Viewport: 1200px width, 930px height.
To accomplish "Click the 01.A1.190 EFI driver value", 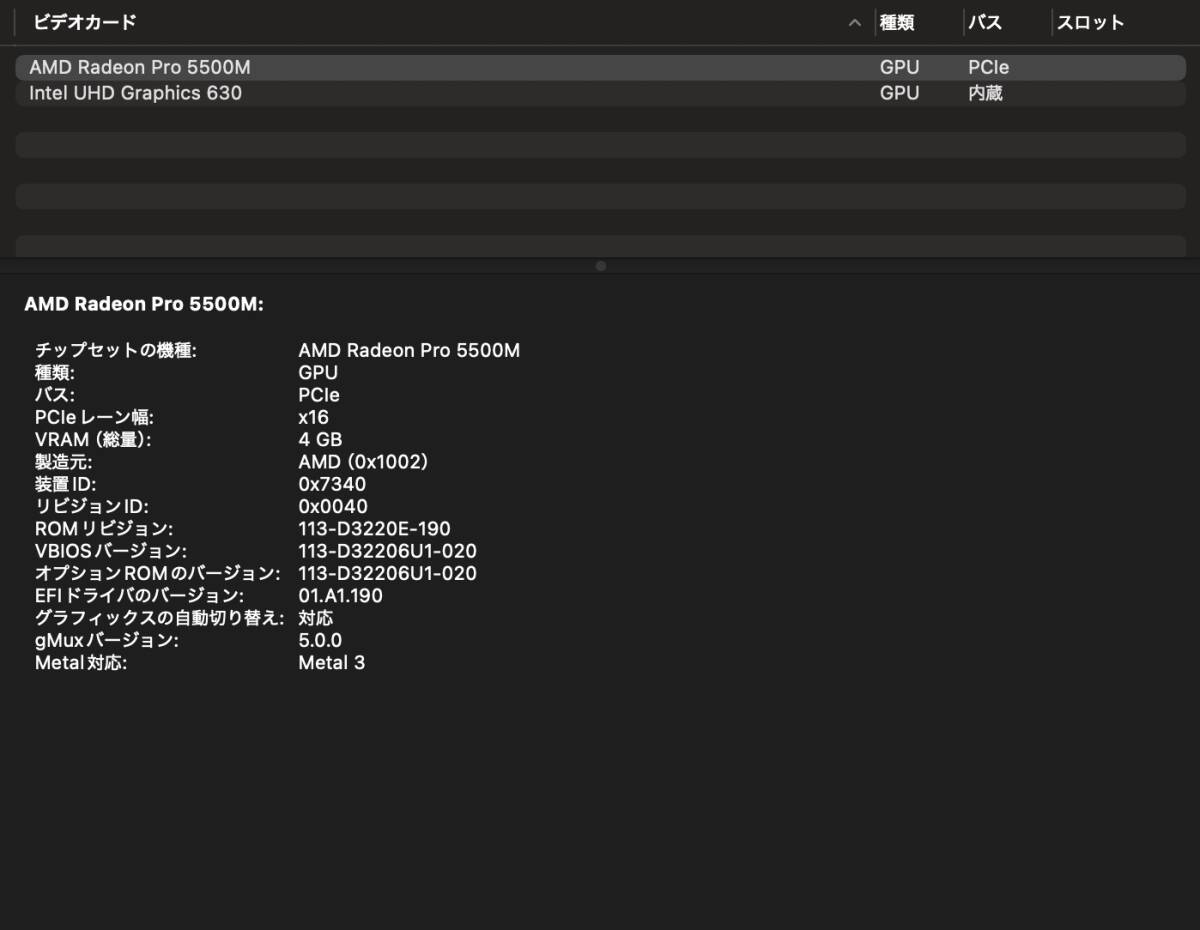I will (x=340, y=596).
